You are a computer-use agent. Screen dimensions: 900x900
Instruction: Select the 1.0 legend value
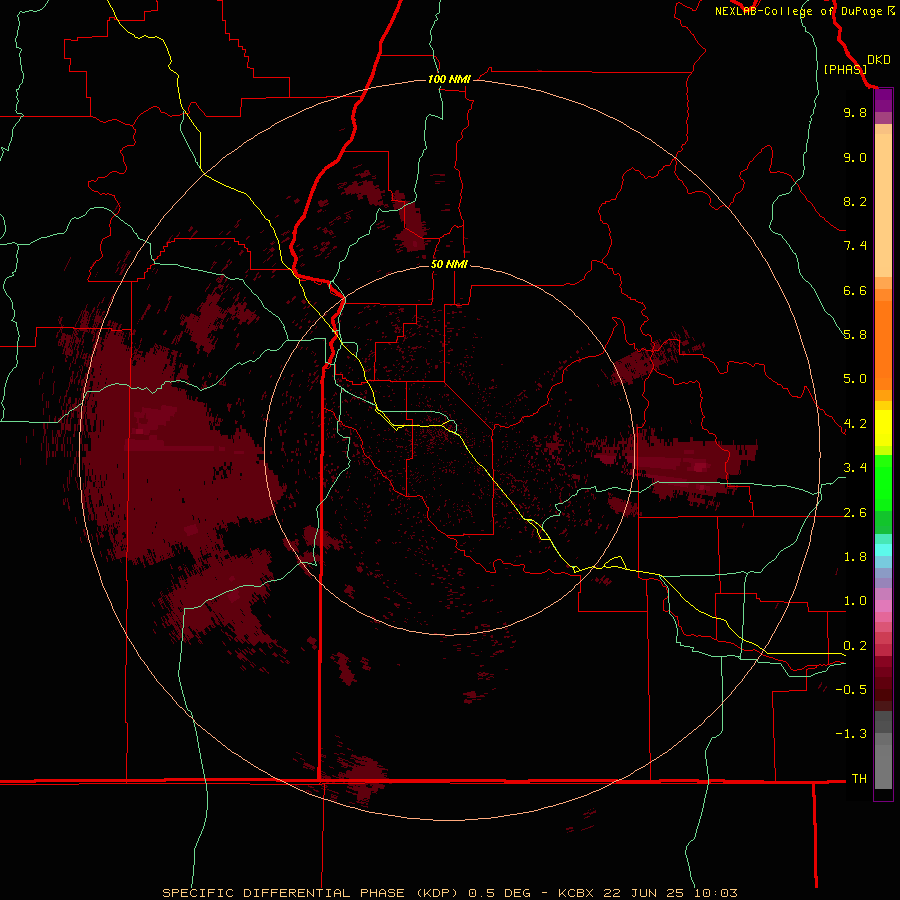tap(855, 601)
